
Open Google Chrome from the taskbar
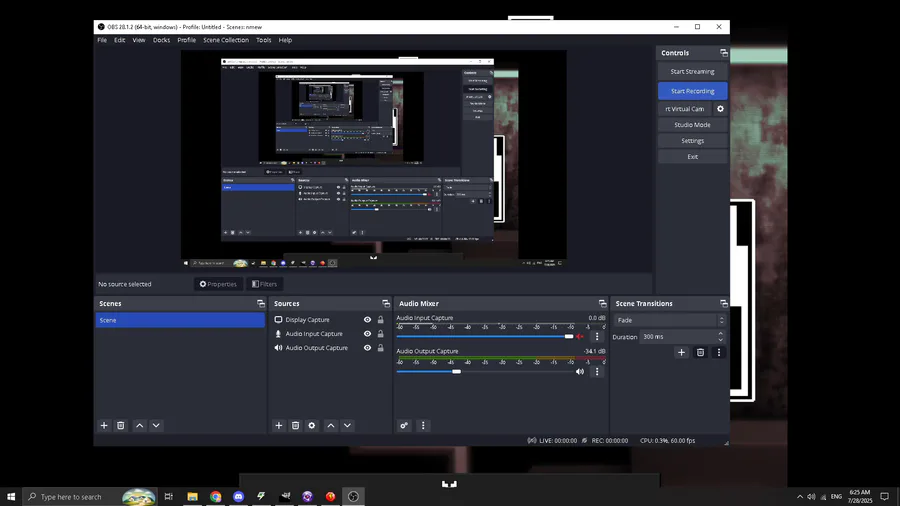click(216, 497)
